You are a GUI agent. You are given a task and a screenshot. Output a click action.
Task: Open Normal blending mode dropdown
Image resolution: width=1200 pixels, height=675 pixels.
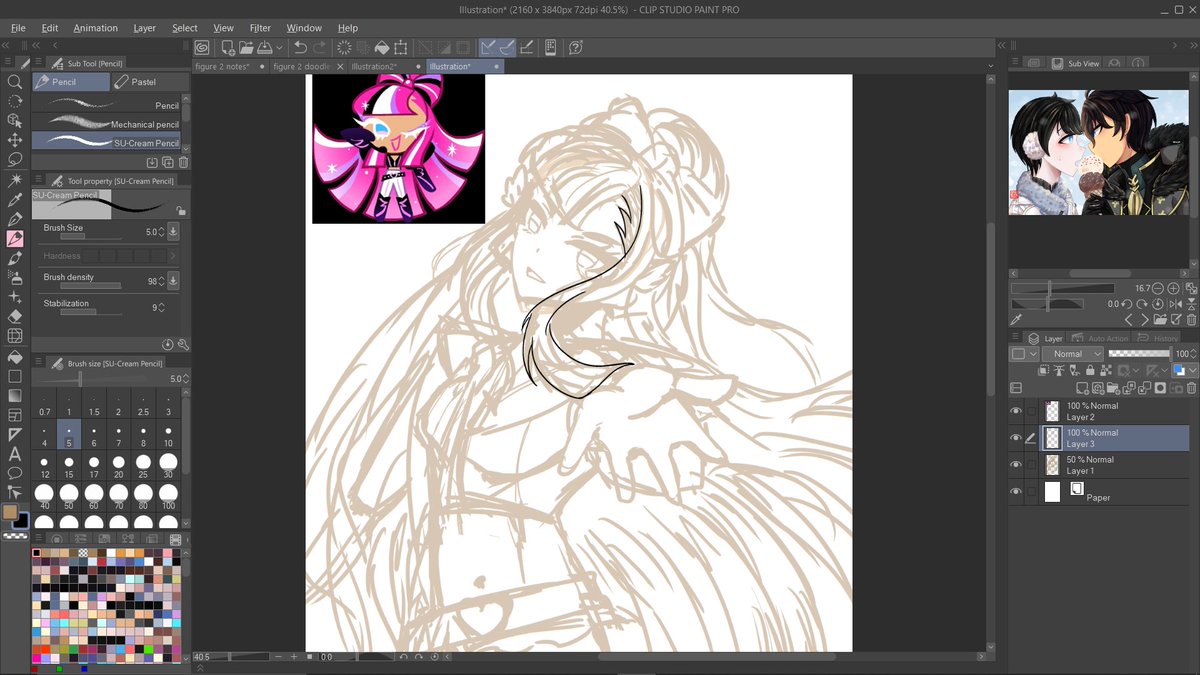tap(1073, 354)
